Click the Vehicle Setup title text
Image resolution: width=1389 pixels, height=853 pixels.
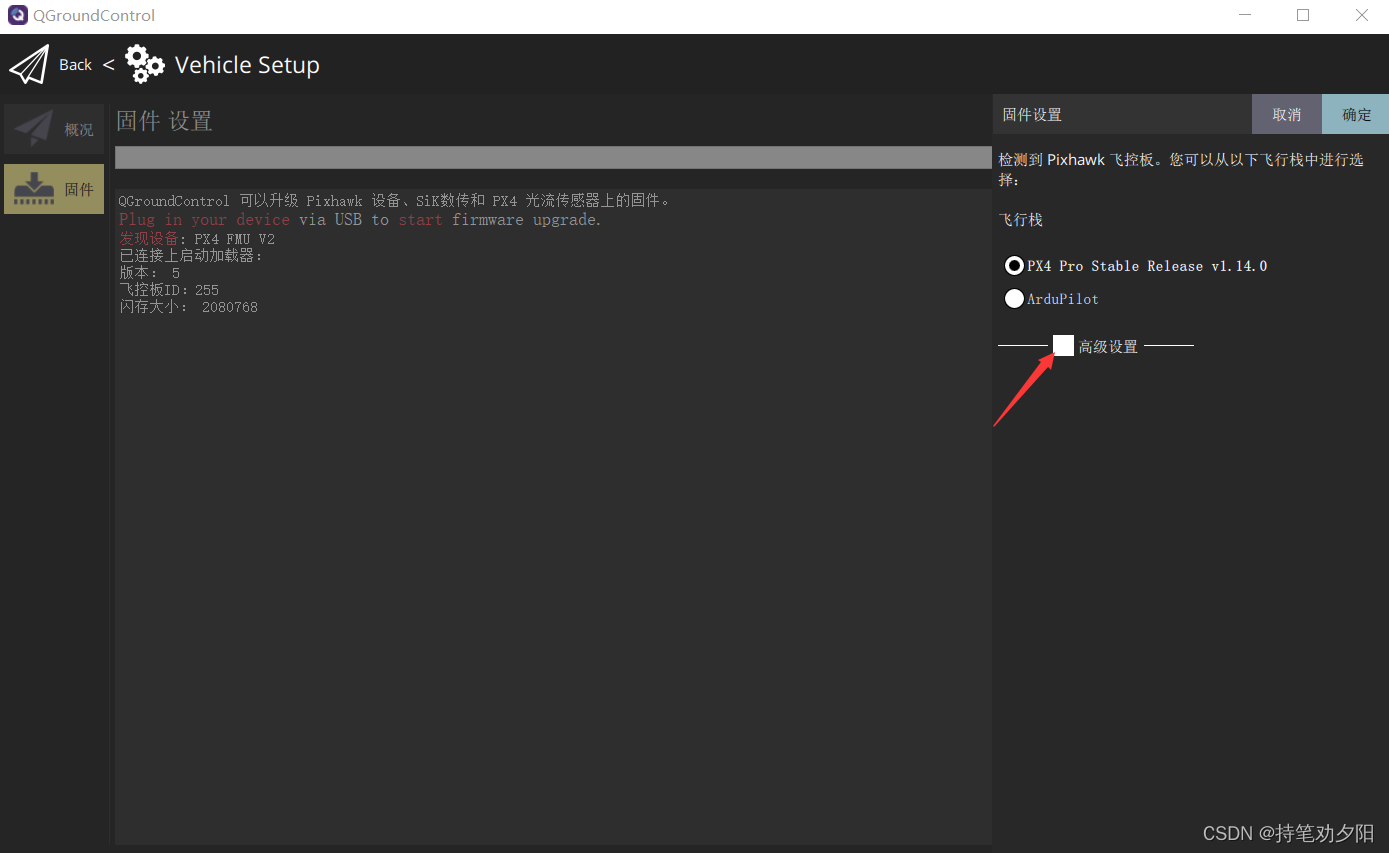(247, 65)
